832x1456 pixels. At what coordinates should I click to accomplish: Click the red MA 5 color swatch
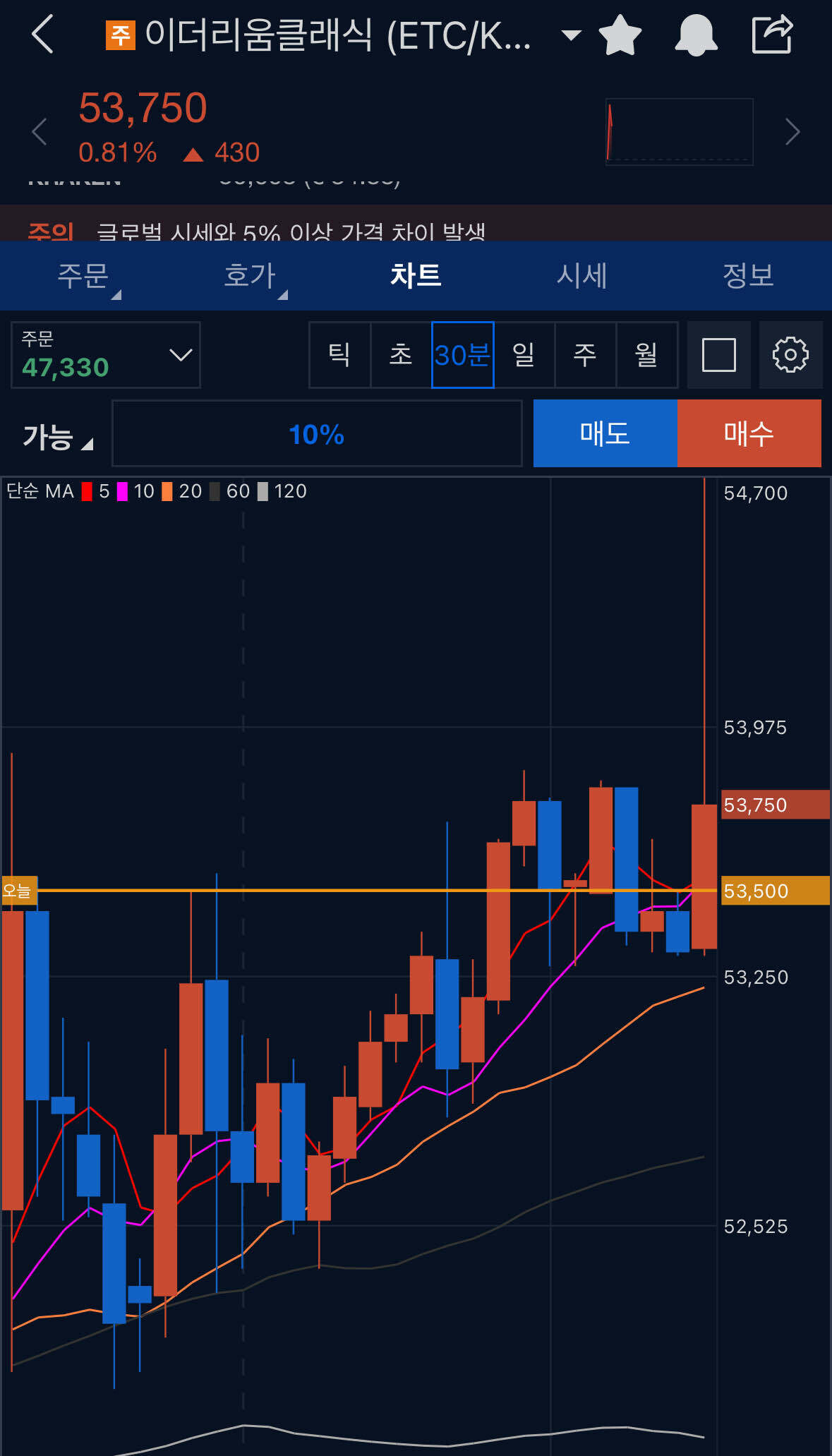(x=87, y=491)
